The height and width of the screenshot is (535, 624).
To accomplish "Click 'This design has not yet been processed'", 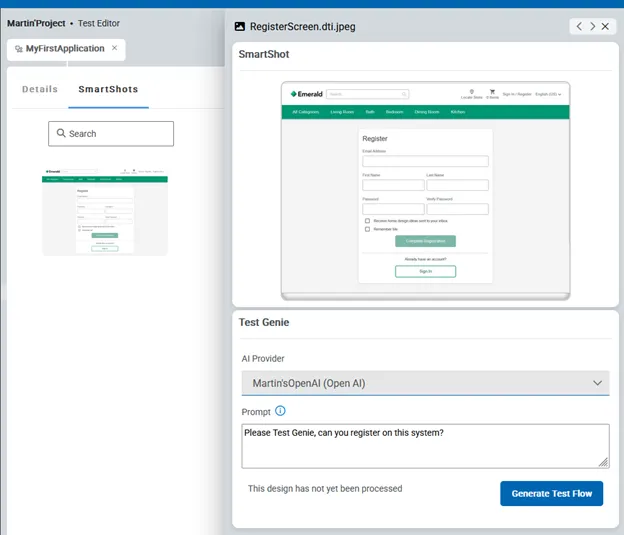I will [x=325, y=488].
